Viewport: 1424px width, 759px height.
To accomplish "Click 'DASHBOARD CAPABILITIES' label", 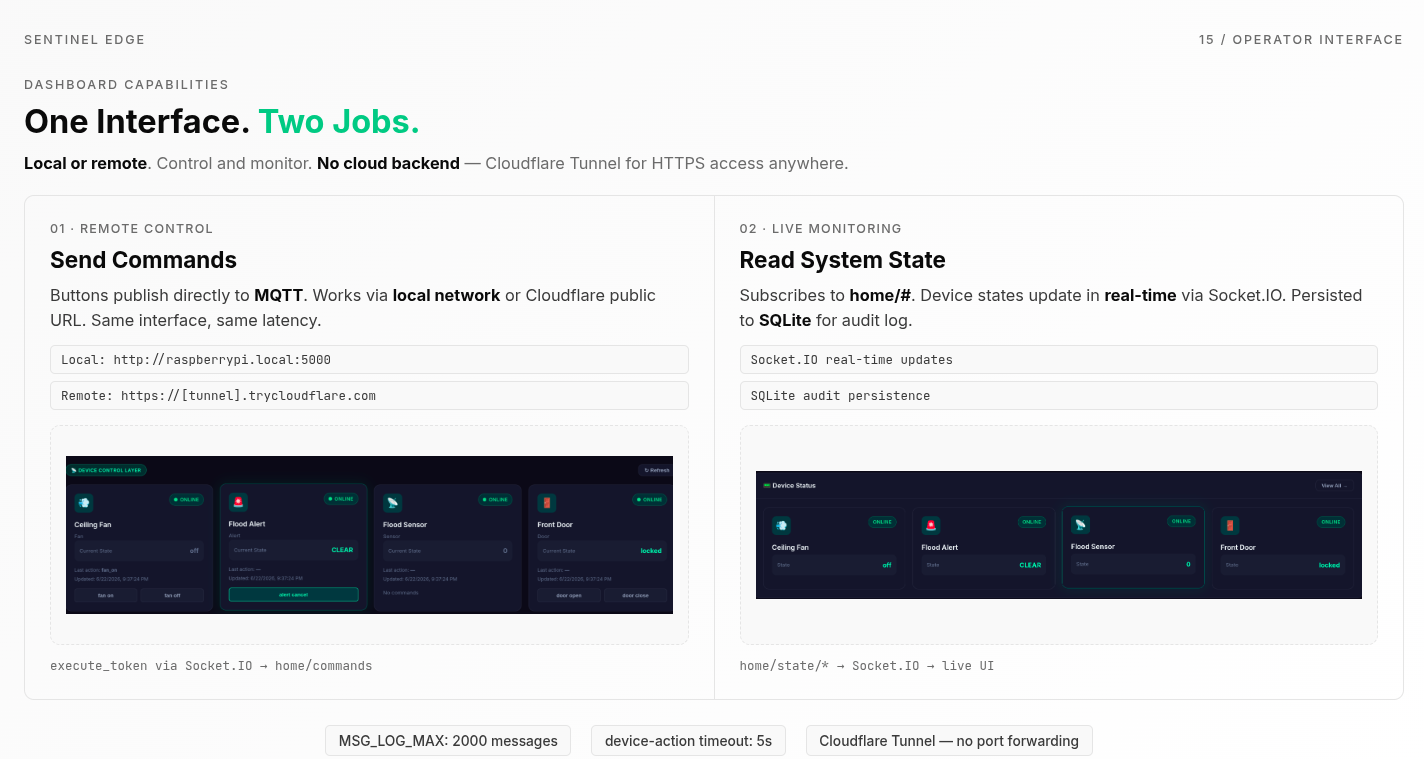I will (x=126, y=85).
